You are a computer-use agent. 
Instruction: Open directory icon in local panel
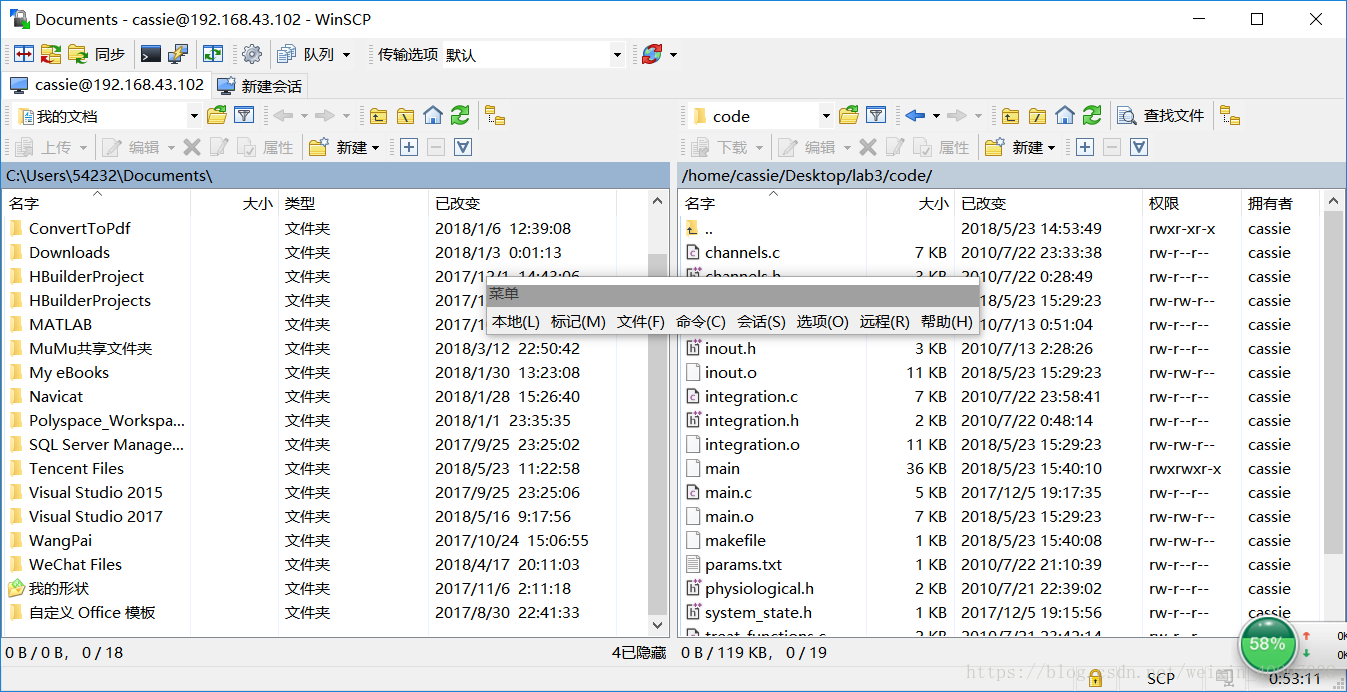click(x=216, y=116)
